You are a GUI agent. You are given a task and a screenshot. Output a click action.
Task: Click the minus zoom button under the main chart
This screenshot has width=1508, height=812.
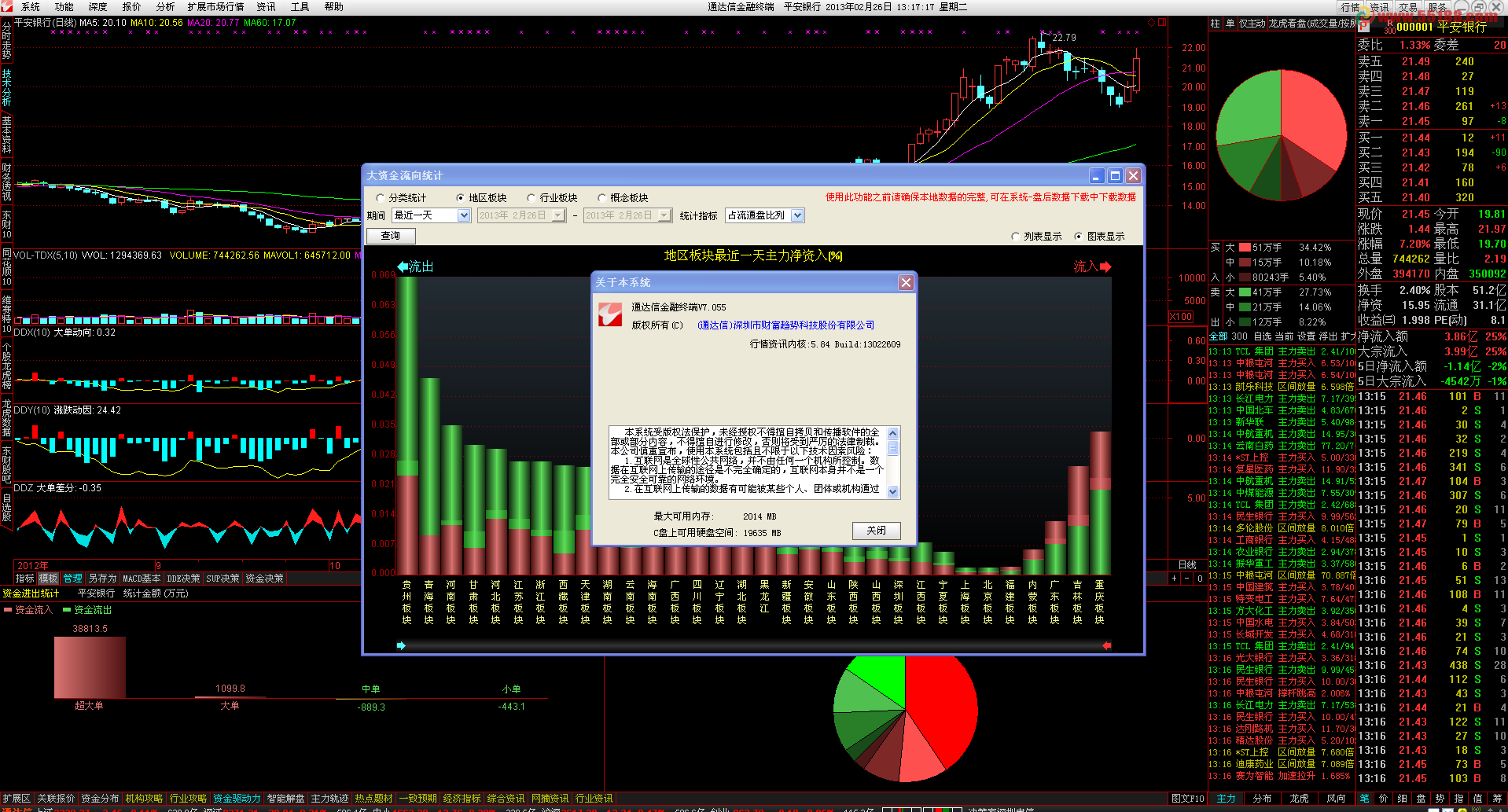point(1187,579)
